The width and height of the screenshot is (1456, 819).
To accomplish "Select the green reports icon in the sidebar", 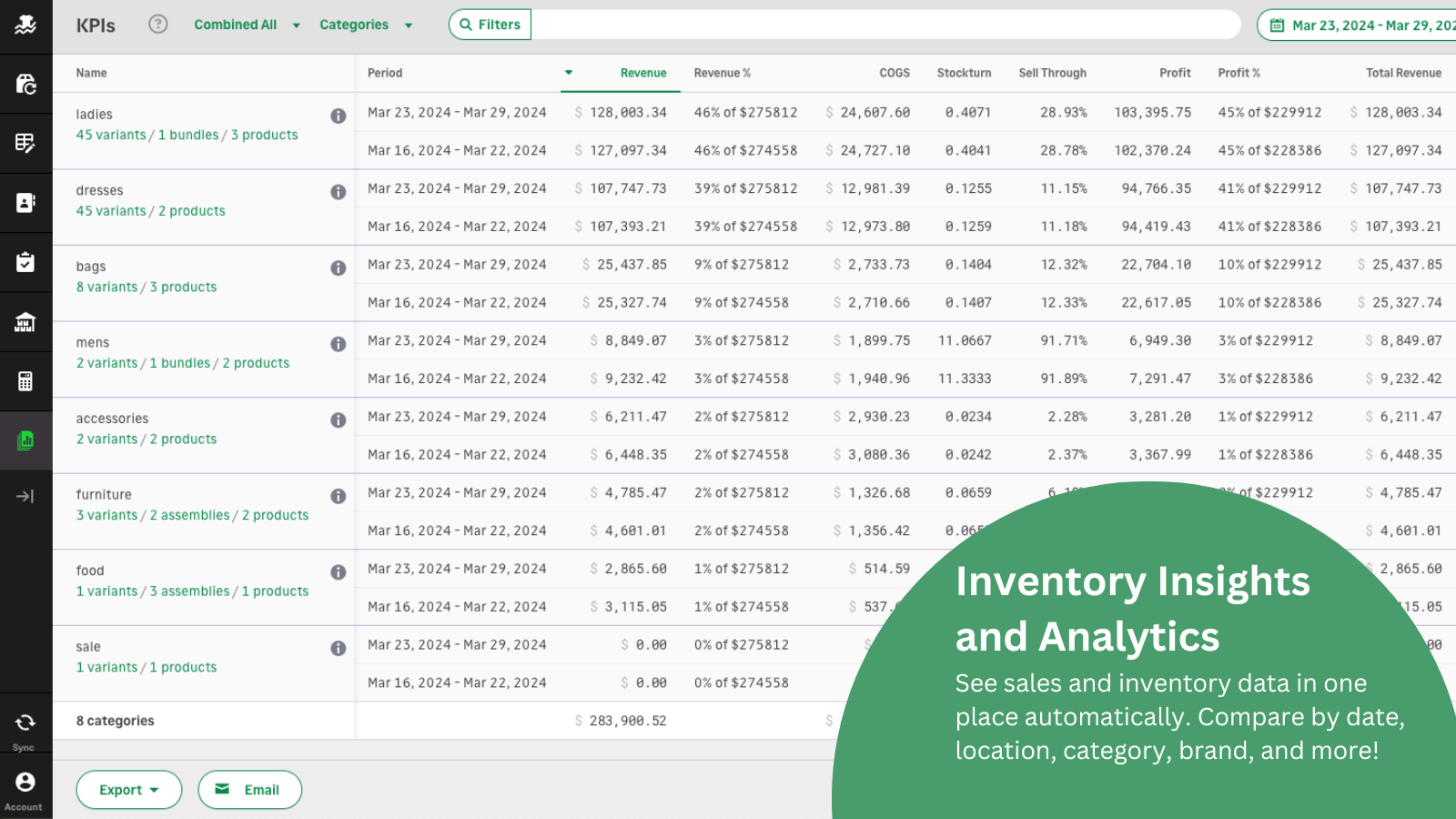I will click(x=25, y=440).
